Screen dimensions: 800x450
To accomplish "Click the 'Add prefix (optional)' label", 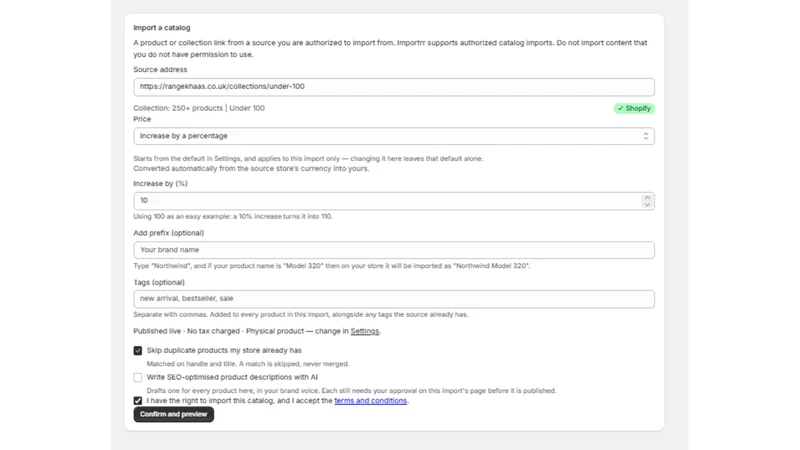I will (168, 233).
